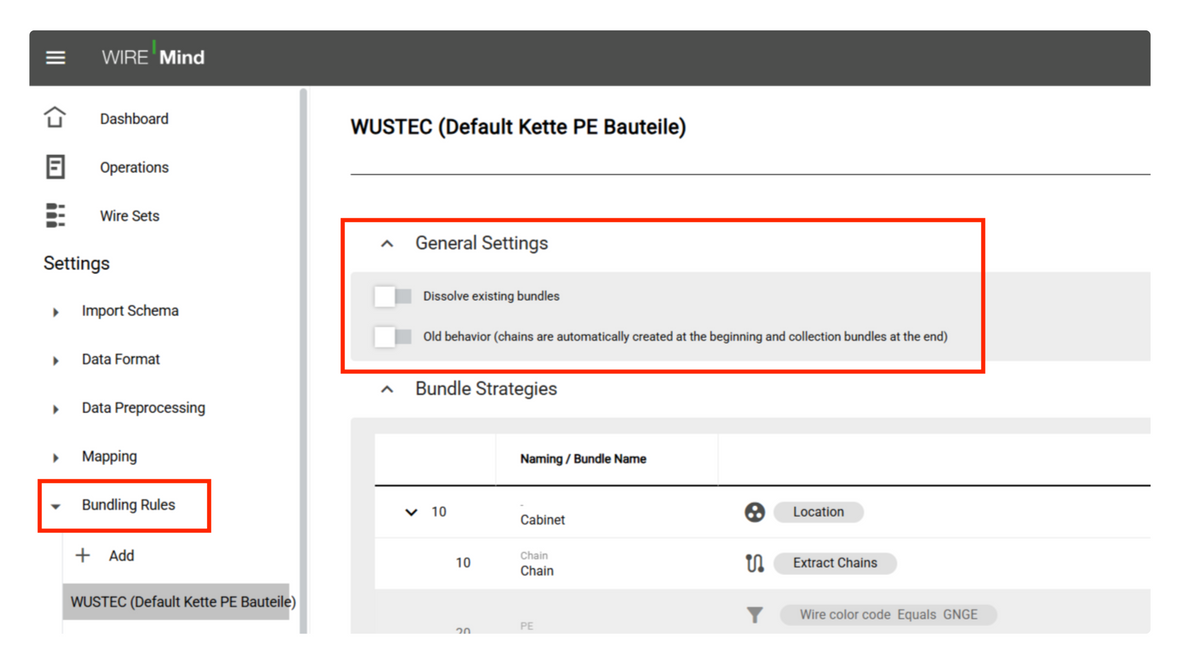
Task: Collapse the Bundle Strategies section
Action: click(387, 389)
